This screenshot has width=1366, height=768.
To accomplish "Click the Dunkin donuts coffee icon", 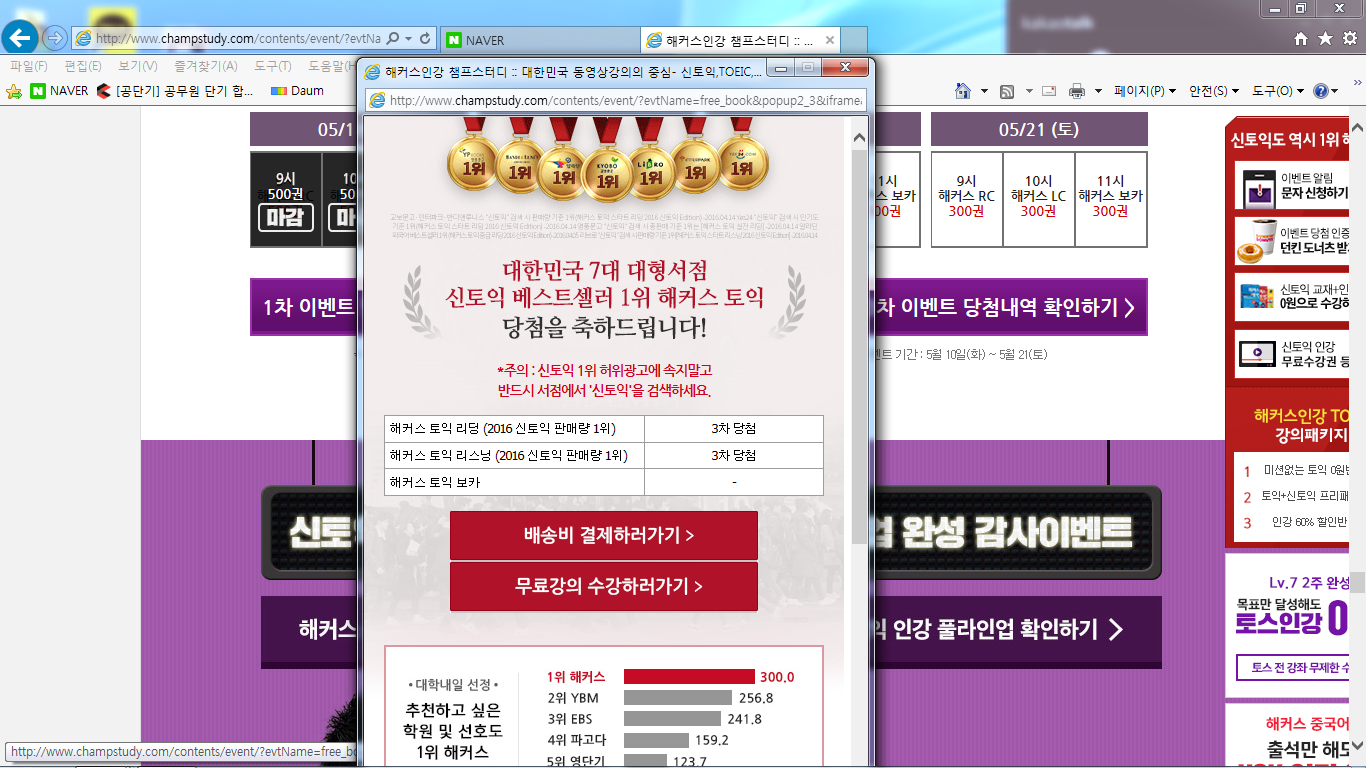I will pos(1256,243).
